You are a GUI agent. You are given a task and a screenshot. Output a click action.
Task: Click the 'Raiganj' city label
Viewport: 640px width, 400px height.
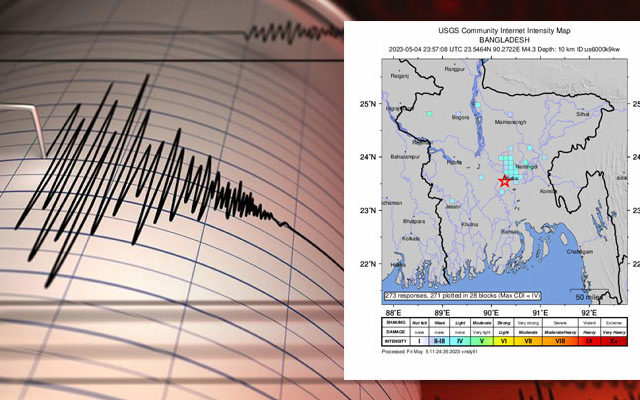click(x=400, y=76)
